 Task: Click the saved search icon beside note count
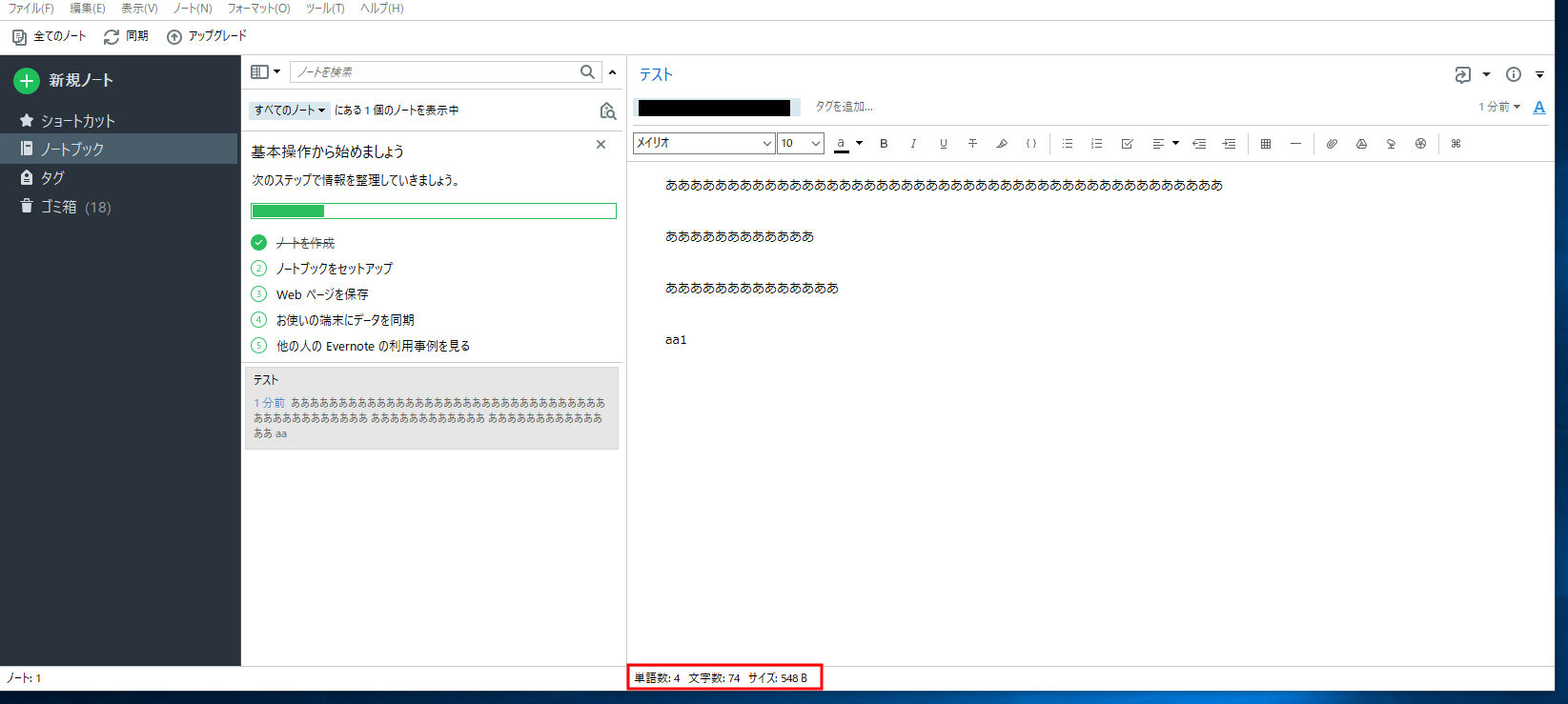click(607, 111)
